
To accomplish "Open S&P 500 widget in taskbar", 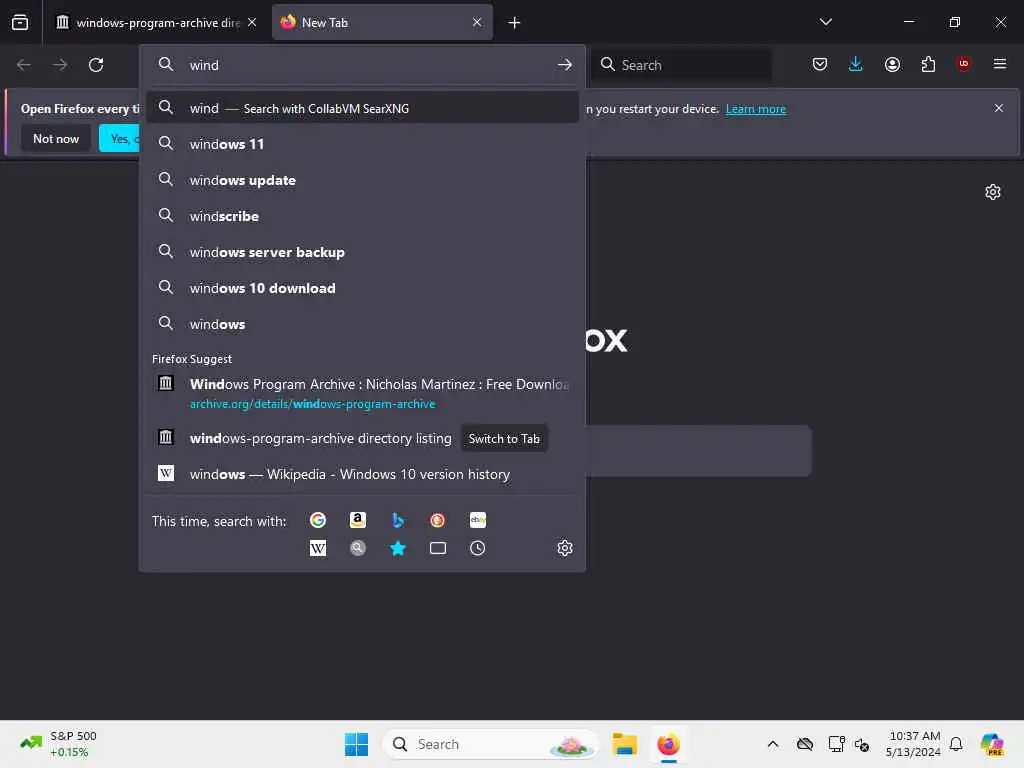I will 57,744.
